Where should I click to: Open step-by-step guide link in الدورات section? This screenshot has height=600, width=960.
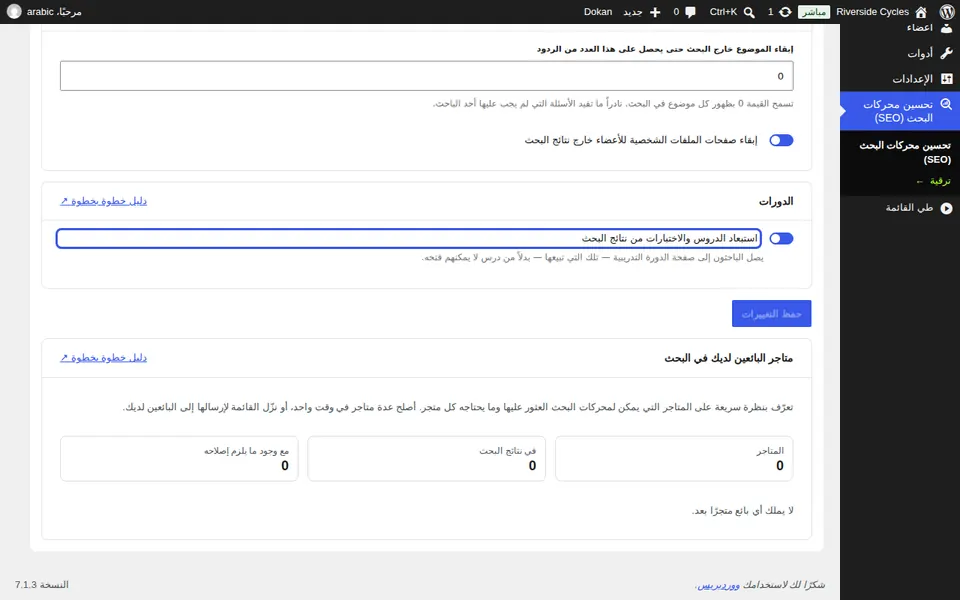[103, 201]
